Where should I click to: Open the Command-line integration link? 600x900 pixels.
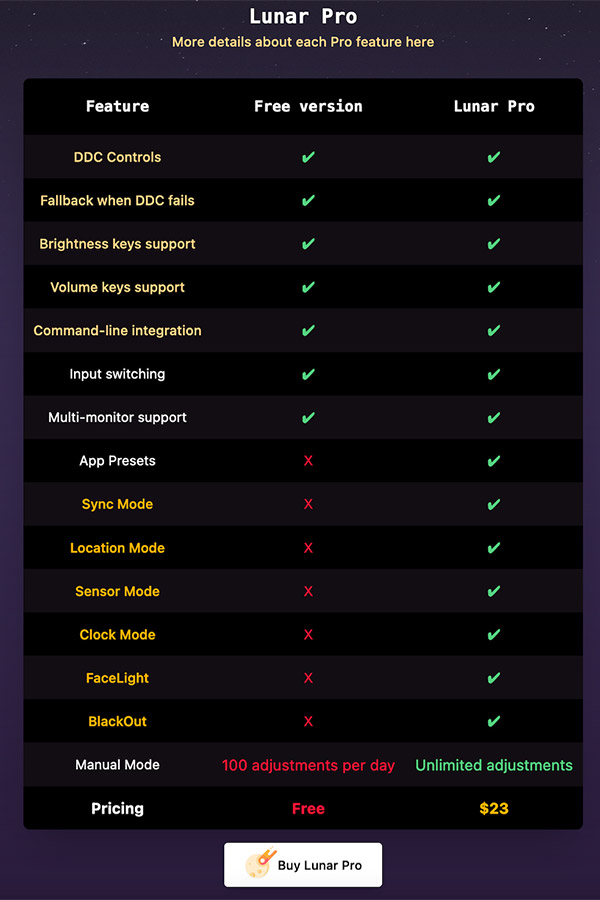(117, 331)
